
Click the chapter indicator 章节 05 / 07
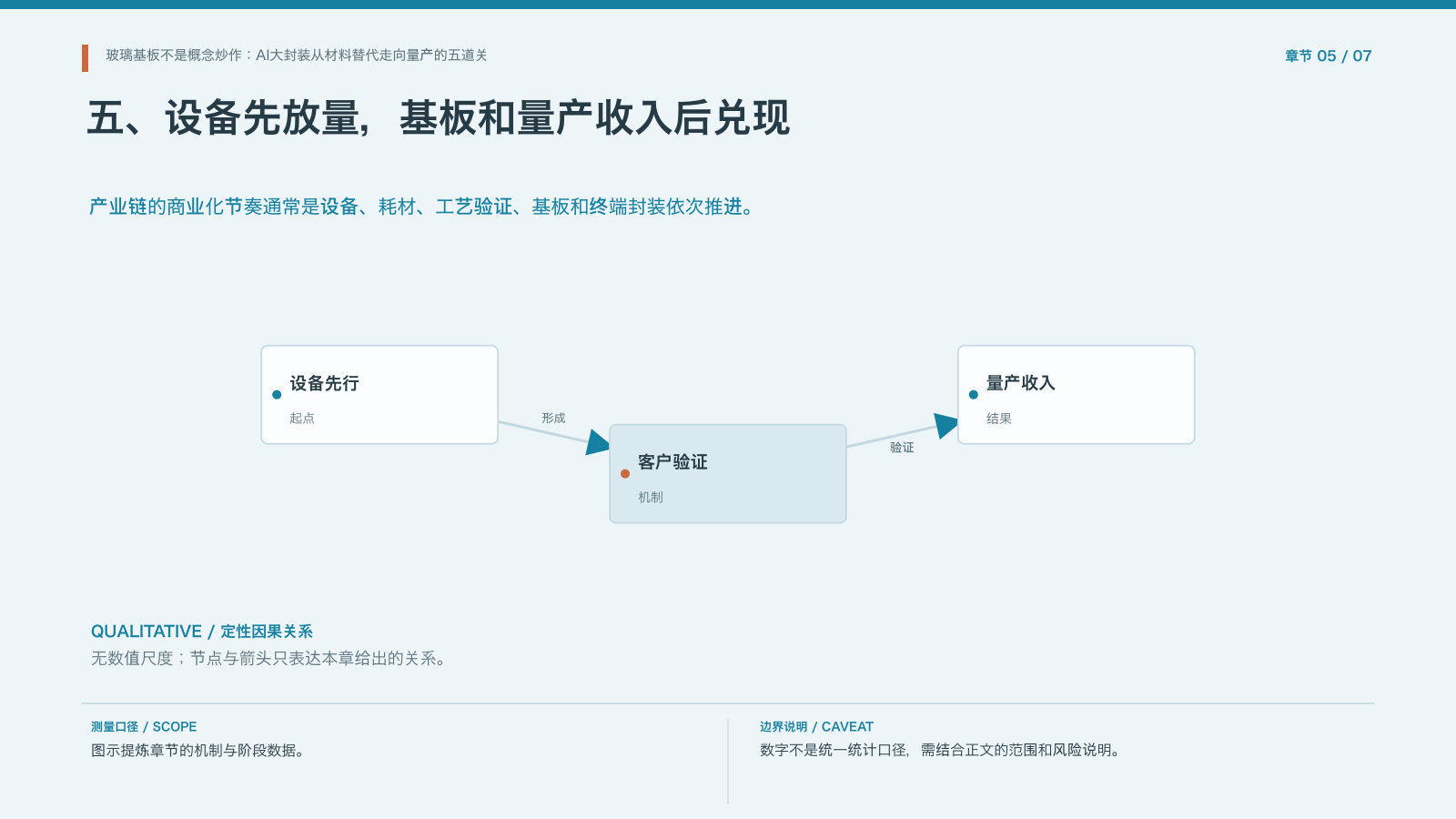1328,56
